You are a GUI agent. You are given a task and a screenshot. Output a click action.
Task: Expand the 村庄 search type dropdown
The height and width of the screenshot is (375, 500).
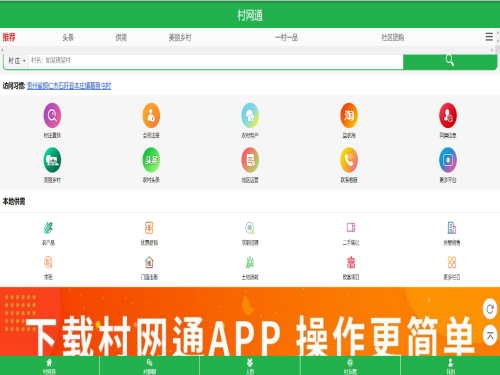[x=17, y=61]
